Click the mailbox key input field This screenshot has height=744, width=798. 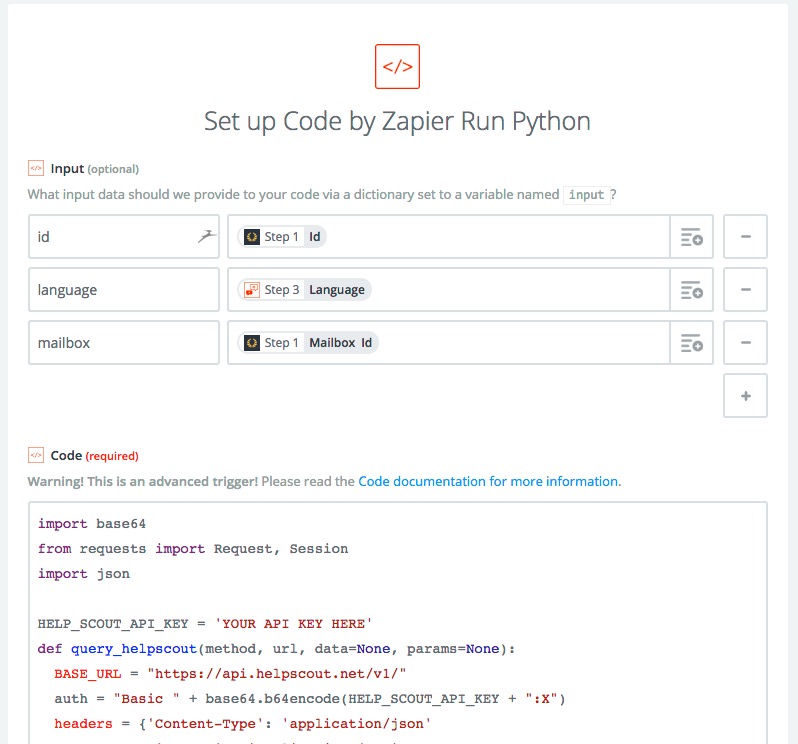124,342
